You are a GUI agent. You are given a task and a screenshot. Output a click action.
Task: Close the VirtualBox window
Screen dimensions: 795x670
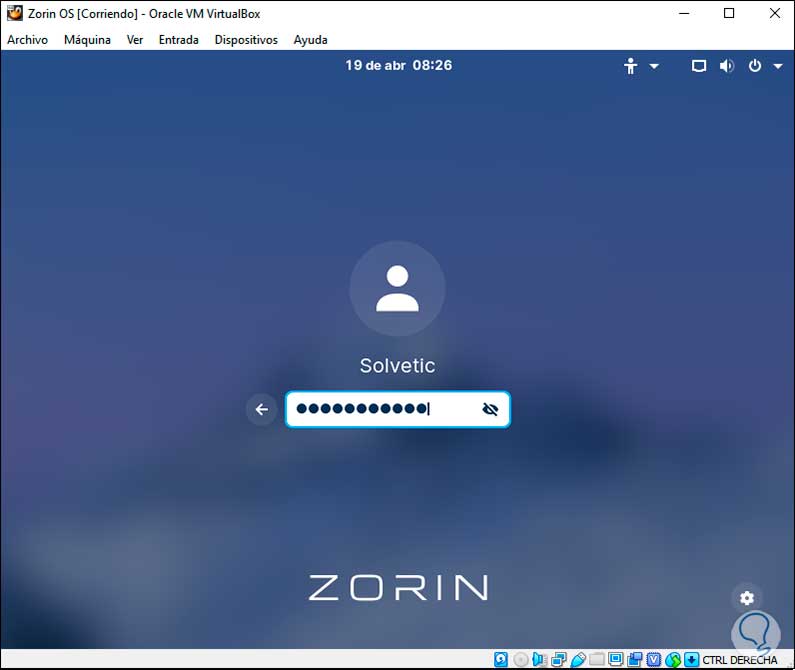click(x=775, y=13)
